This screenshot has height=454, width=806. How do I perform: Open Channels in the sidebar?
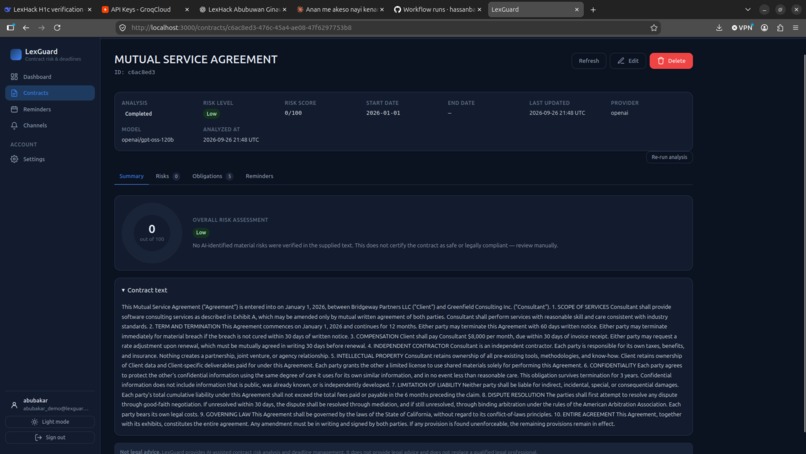pyautogui.click(x=50, y=125)
